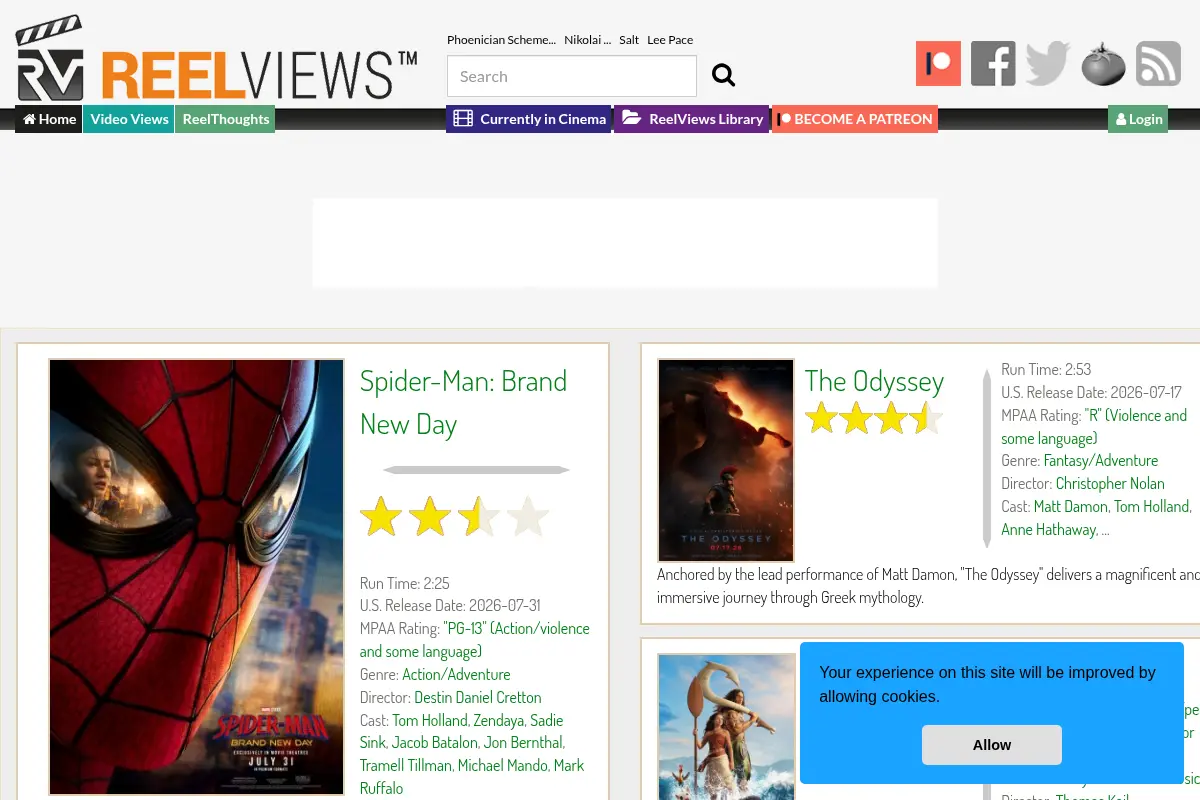This screenshot has height=800, width=1200.
Task: Allow cookies with the Allow button
Action: pyautogui.click(x=992, y=745)
